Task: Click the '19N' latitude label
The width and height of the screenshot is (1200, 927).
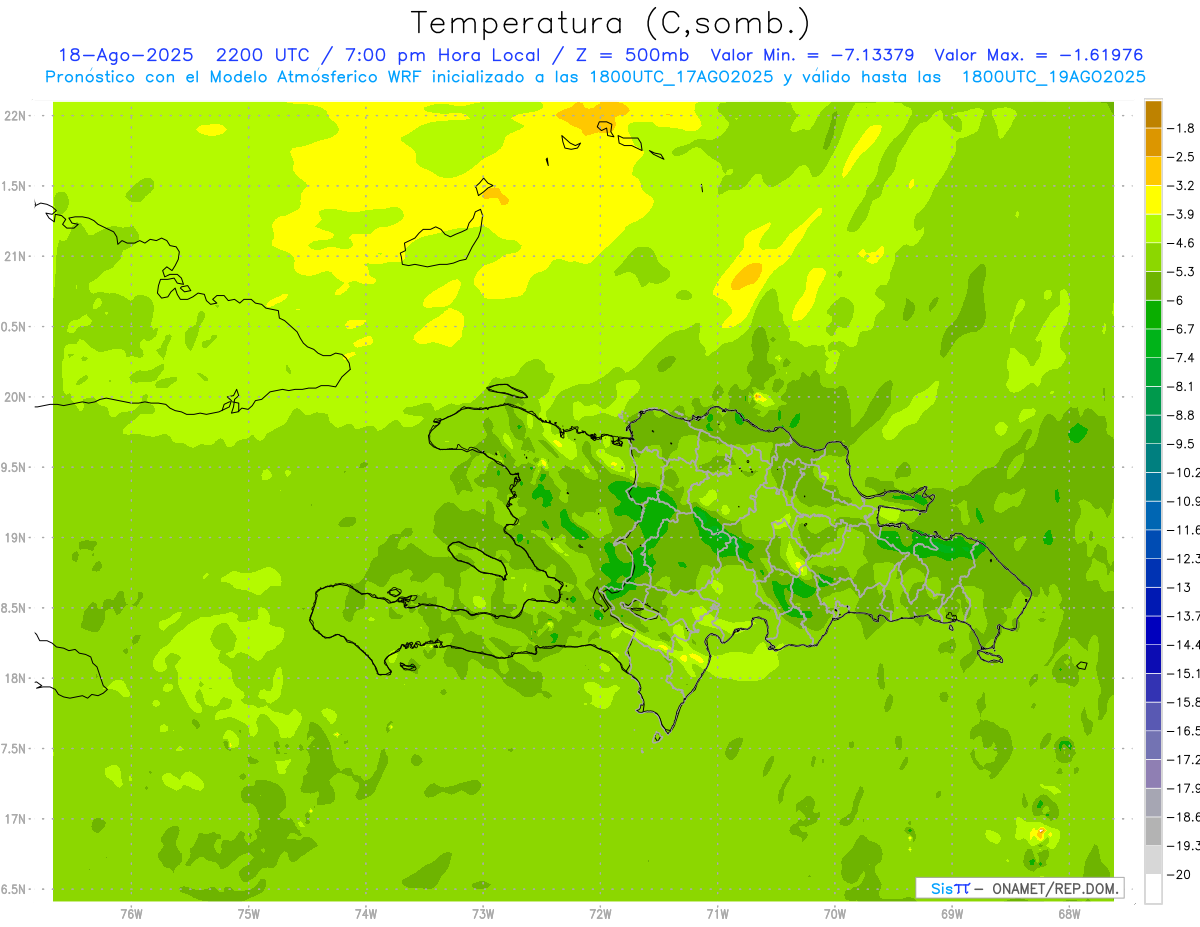Action: (17, 537)
